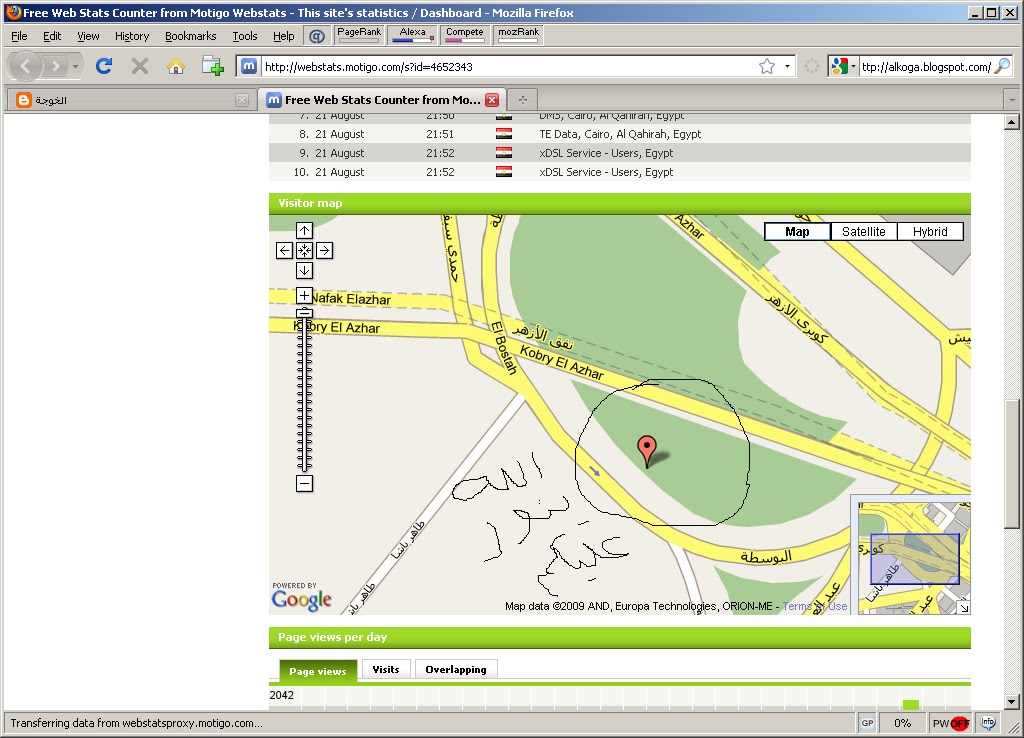Click the @ SEO toolbar icon
The image size is (1024, 738).
click(x=317, y=36)
